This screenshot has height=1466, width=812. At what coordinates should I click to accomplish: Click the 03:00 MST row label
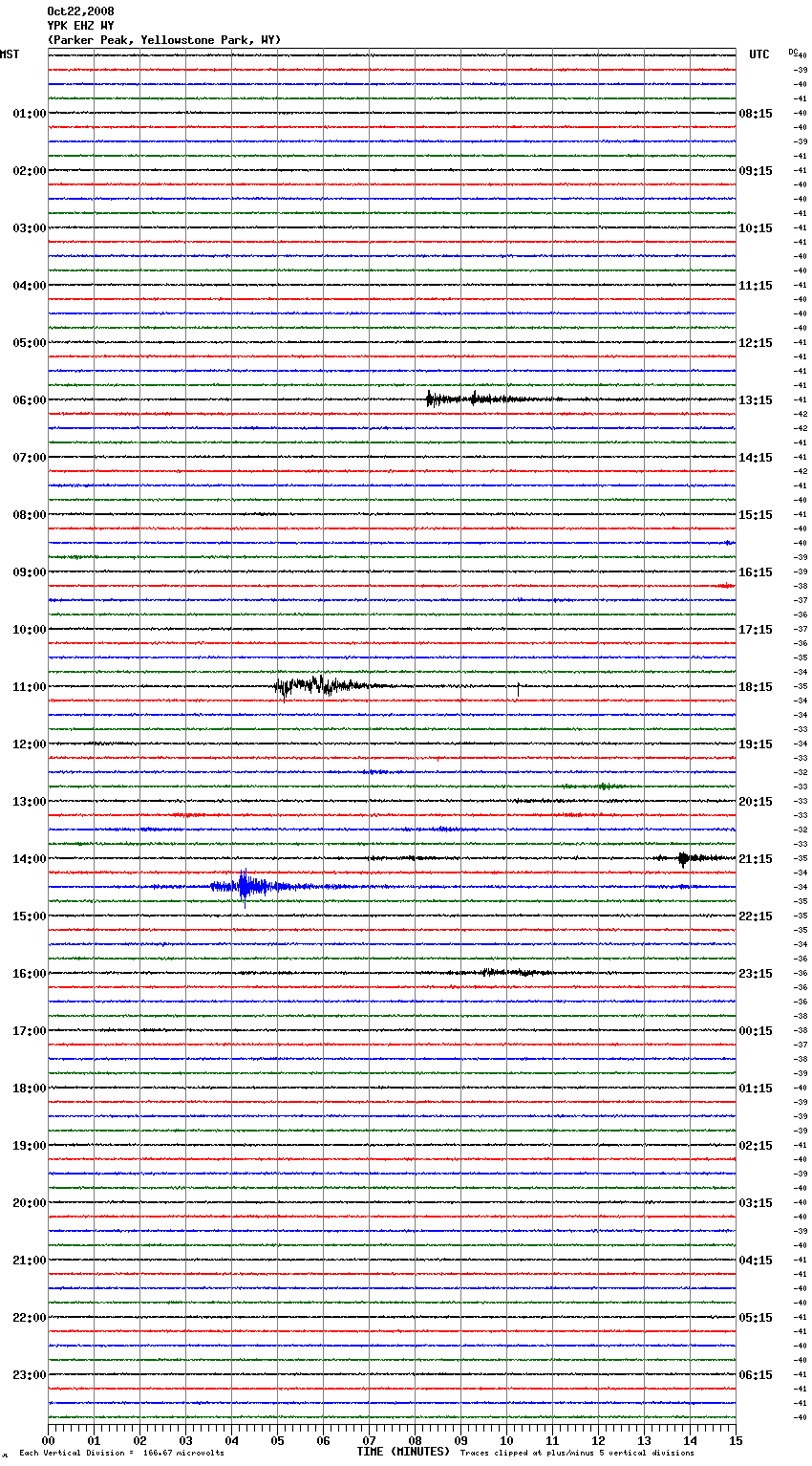coord(30,228)
